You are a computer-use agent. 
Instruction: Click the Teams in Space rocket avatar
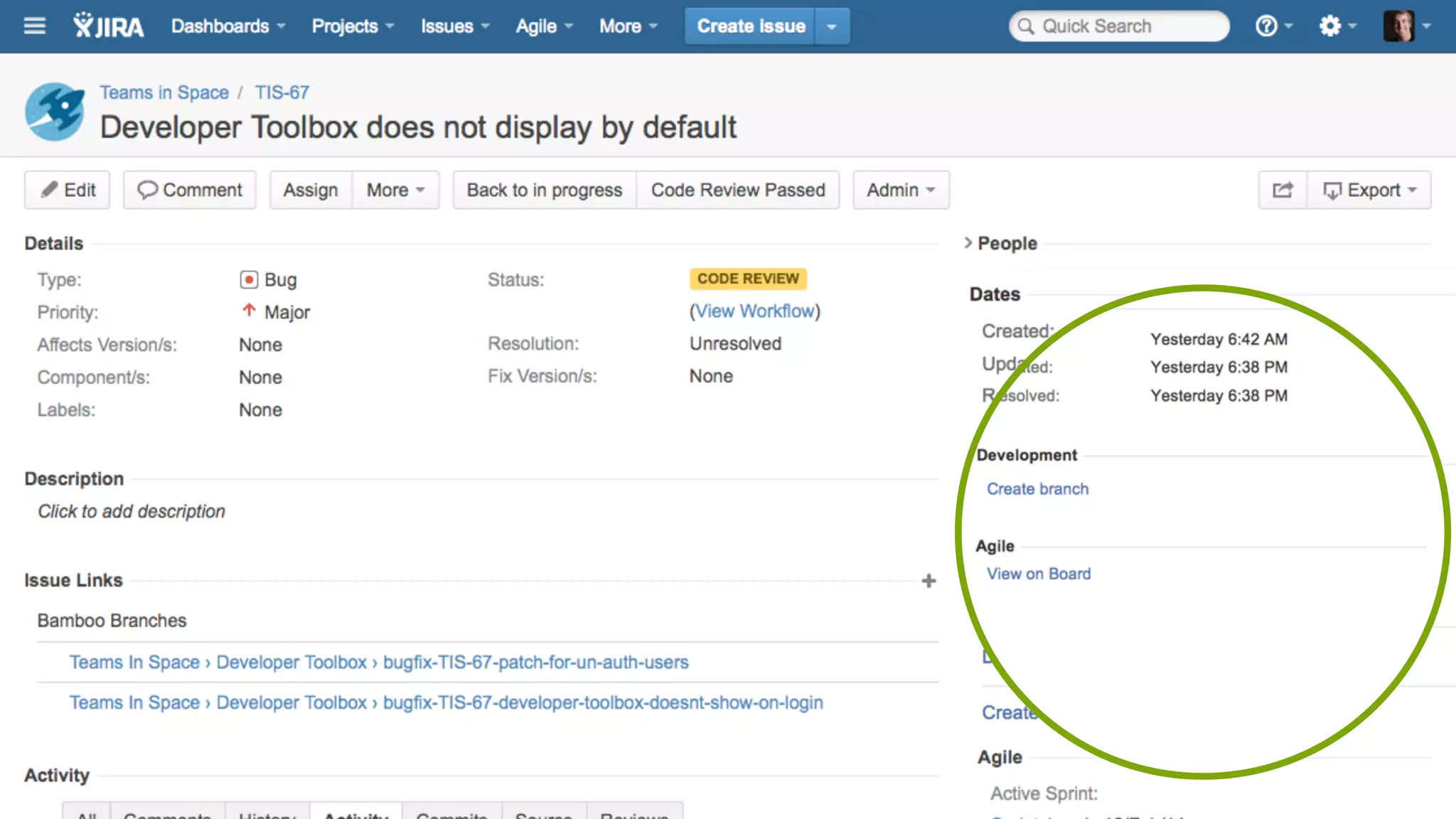pyautogui.click(x=55, y=112)
